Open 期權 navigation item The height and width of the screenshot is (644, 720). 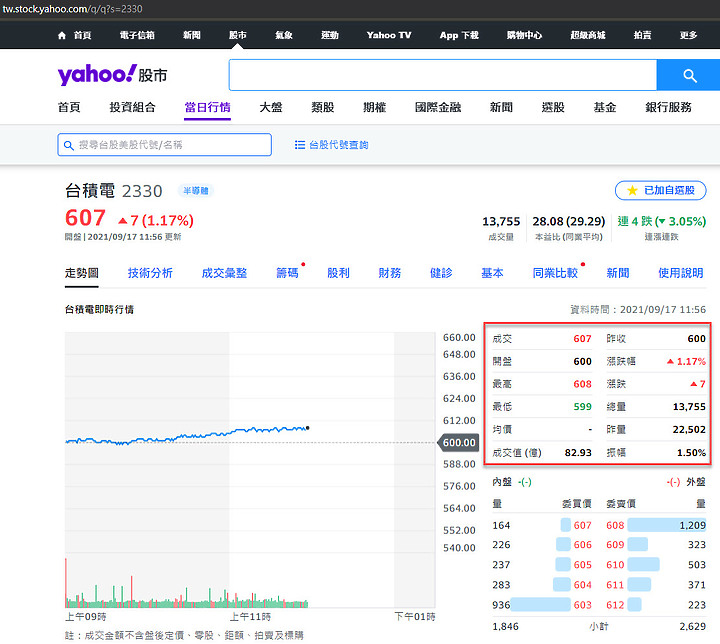click(x=374, y=107)
